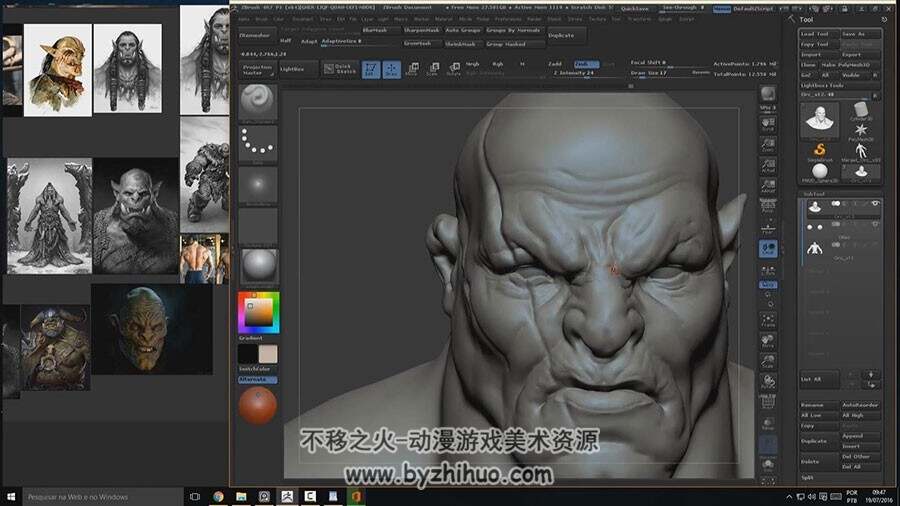Open the Quick Sketch tool
The image size is (900, 506).
point(340,69)
